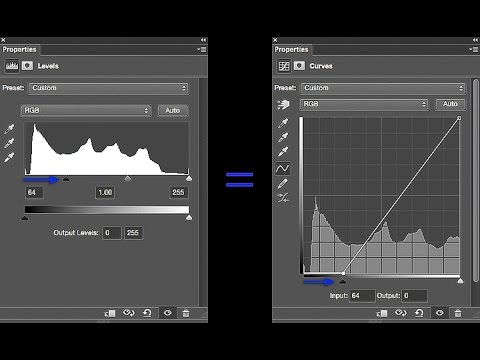
Task: Select the pencil draw curve tool
Action: click(283, 183)
